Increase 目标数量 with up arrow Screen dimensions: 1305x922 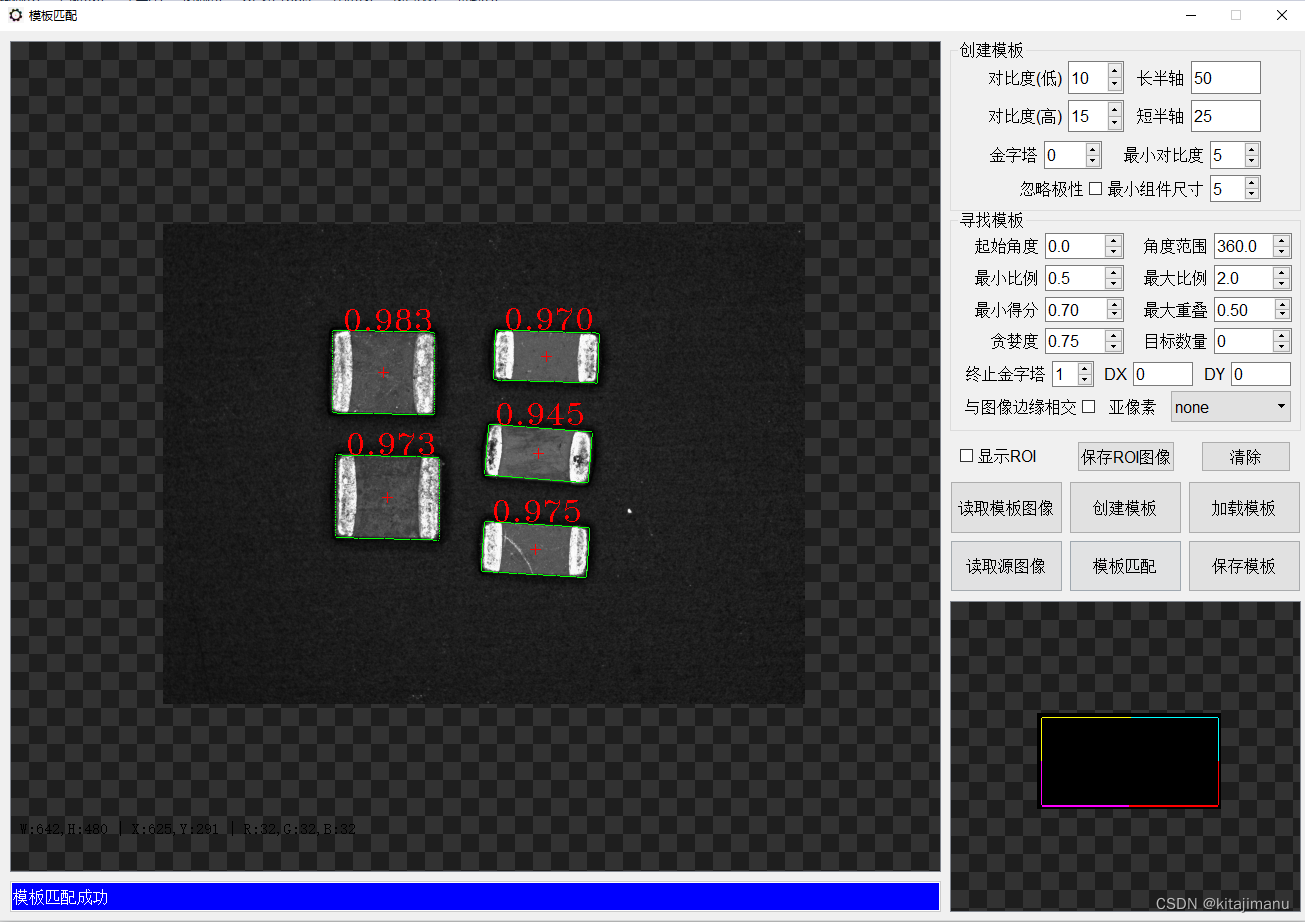1283,335
